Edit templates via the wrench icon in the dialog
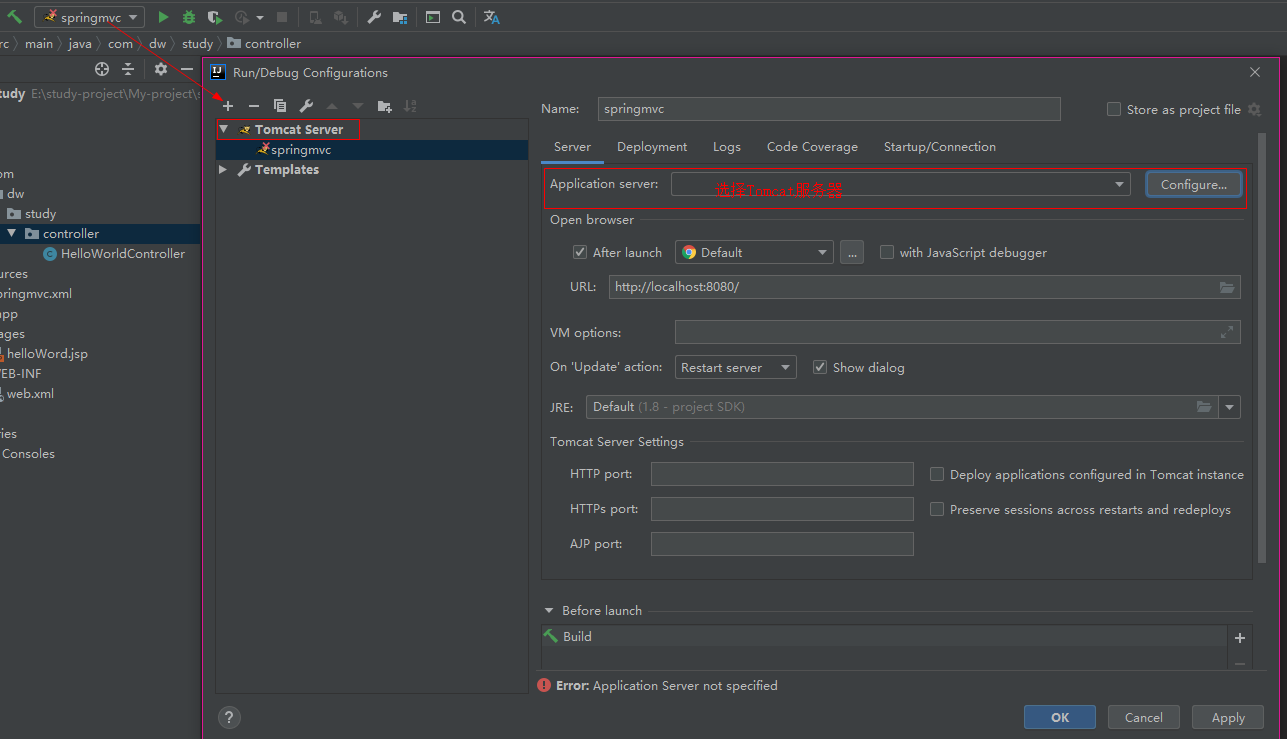Viewport: 1287px width, 739px height. [x=306, y=106]
